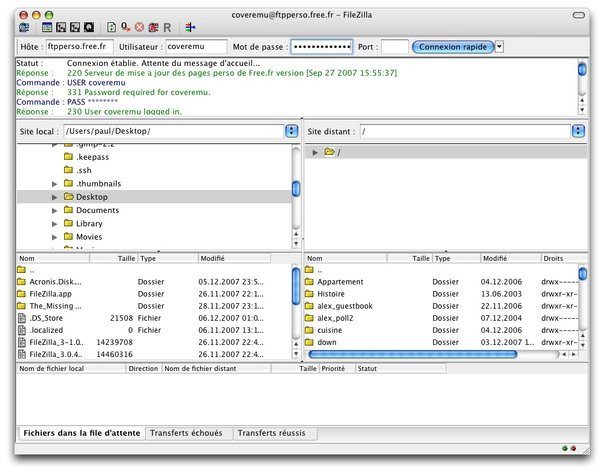
Task: Select the FileZilla_3.0.4.. file row
Action: coord(153,354)
